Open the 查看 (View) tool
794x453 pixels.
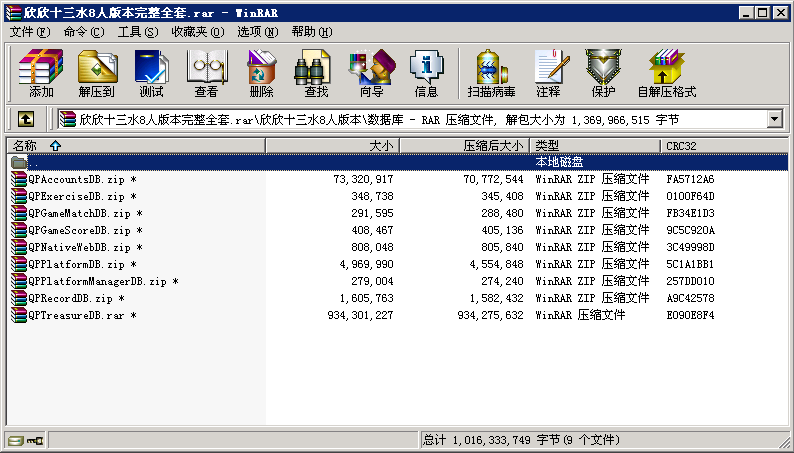pos(206,73)
